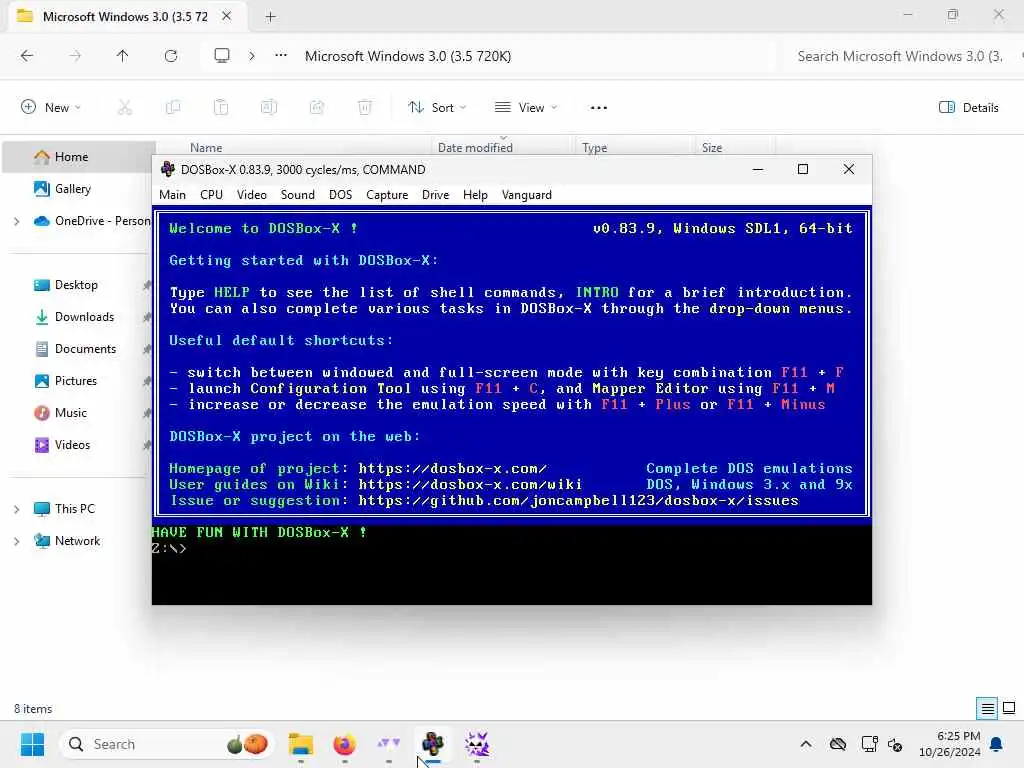Go forward in File Explorer
1024x768 pixels.
[75, 56]
